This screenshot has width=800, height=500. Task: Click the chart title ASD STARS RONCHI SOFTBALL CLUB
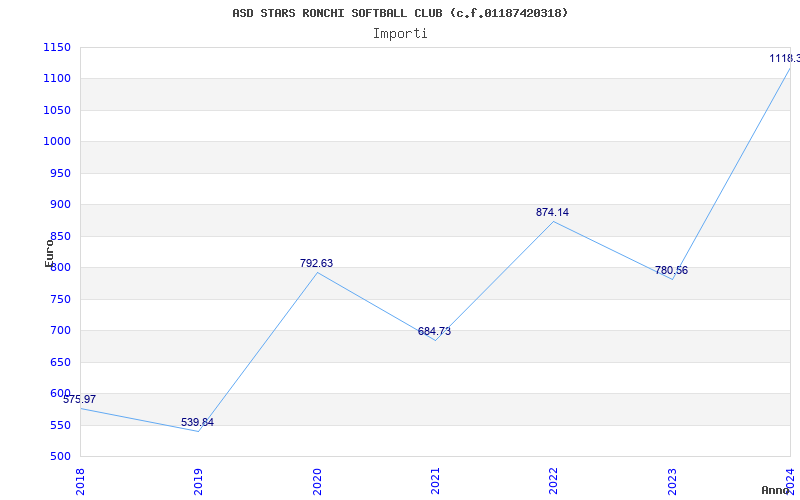click(400, 13)
